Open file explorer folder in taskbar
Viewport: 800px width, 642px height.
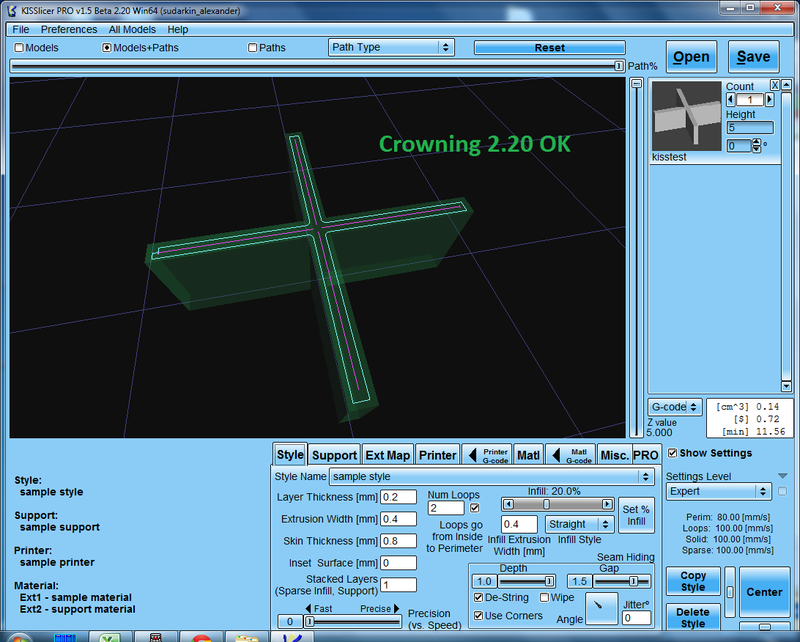246,637
